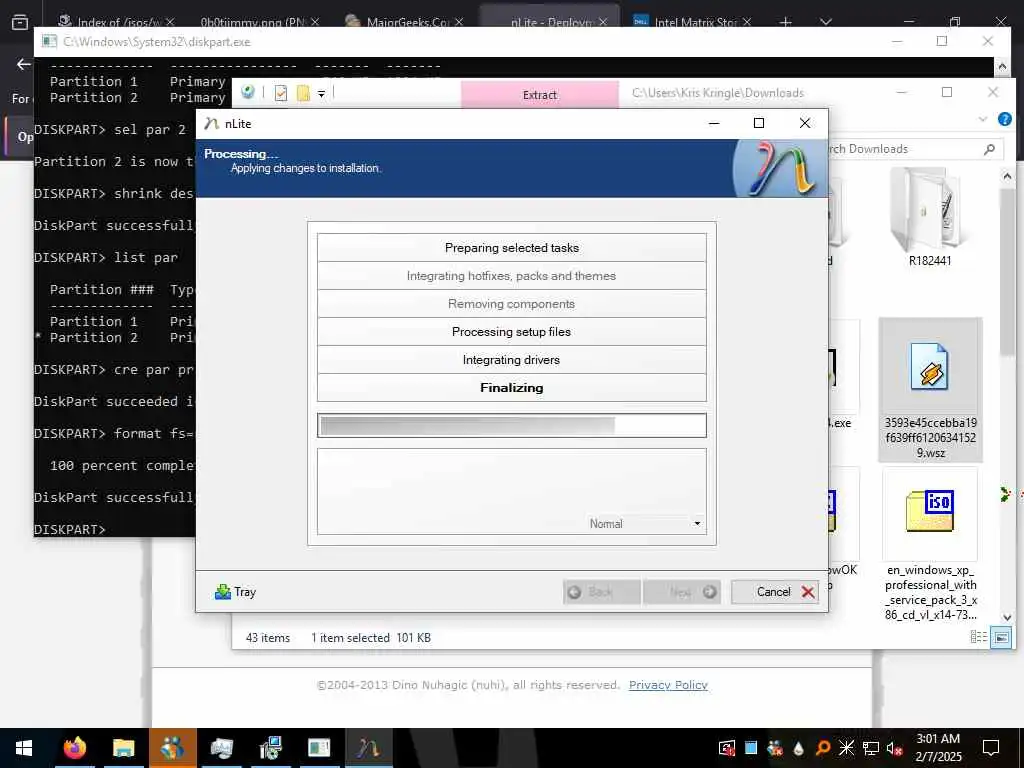Open the Customize Quick Access Toolbar dropdown
Screen dimensions: 1024x768
pyautogui.click(x=321, y=94)
